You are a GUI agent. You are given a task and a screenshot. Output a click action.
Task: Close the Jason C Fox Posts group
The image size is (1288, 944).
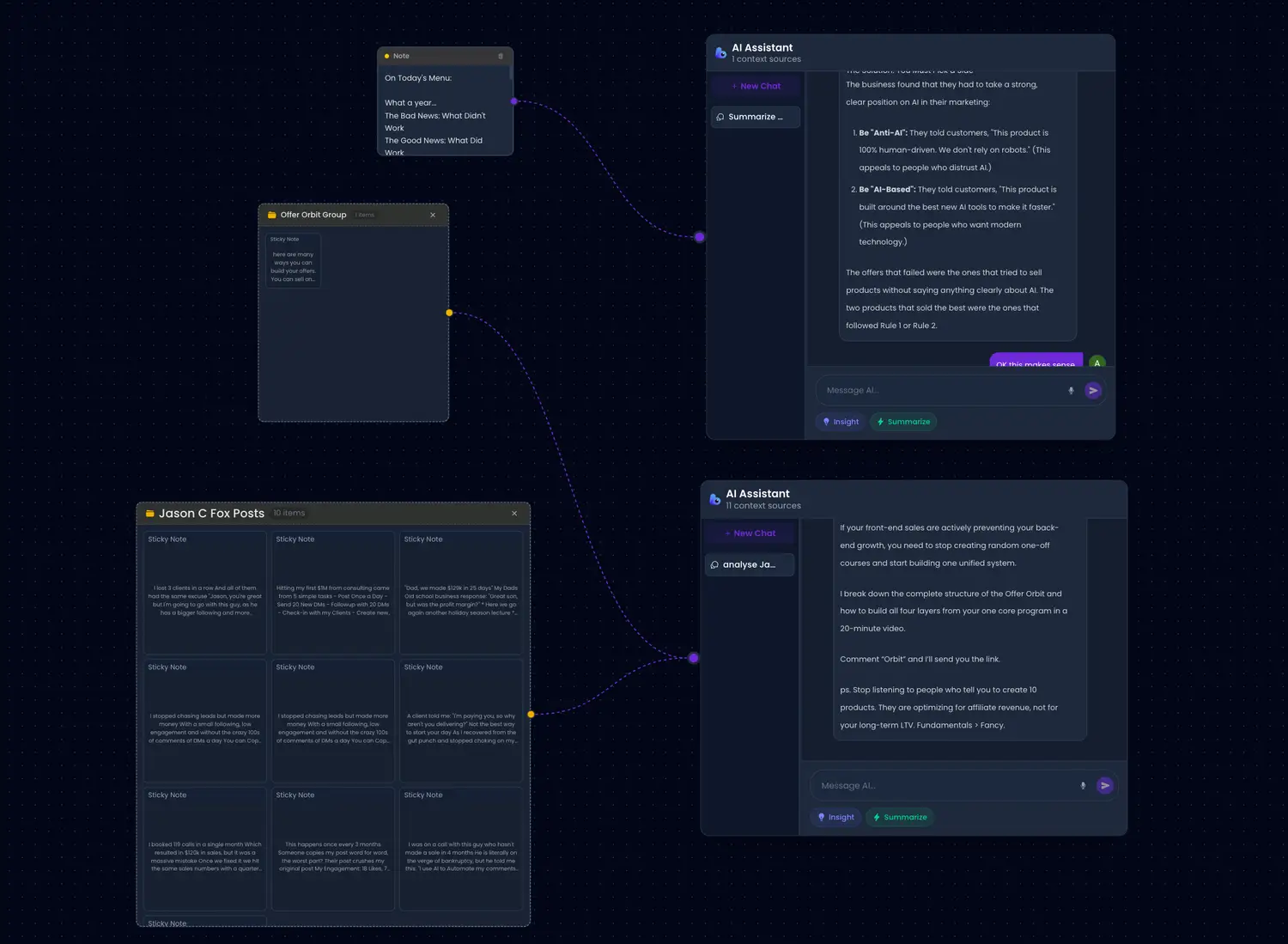click(x=514, y=514)
